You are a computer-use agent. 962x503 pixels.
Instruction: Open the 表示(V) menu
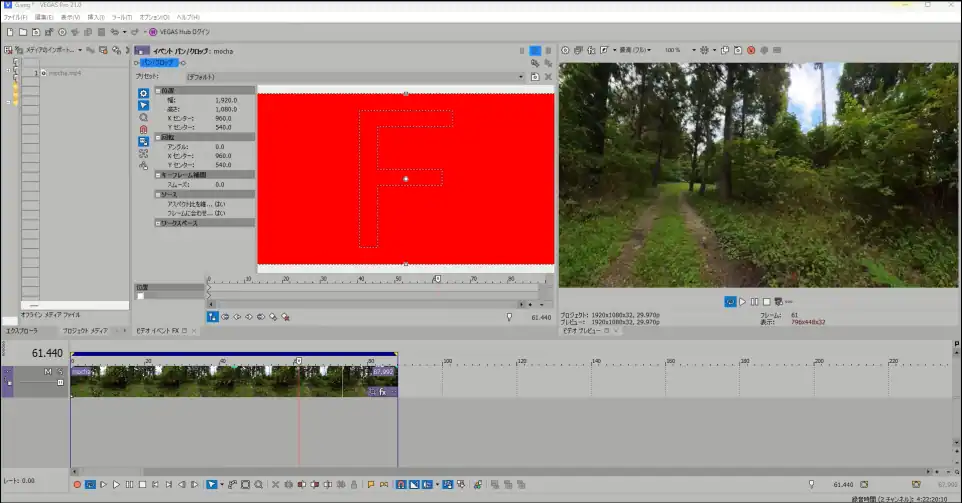tap(70, 17)
